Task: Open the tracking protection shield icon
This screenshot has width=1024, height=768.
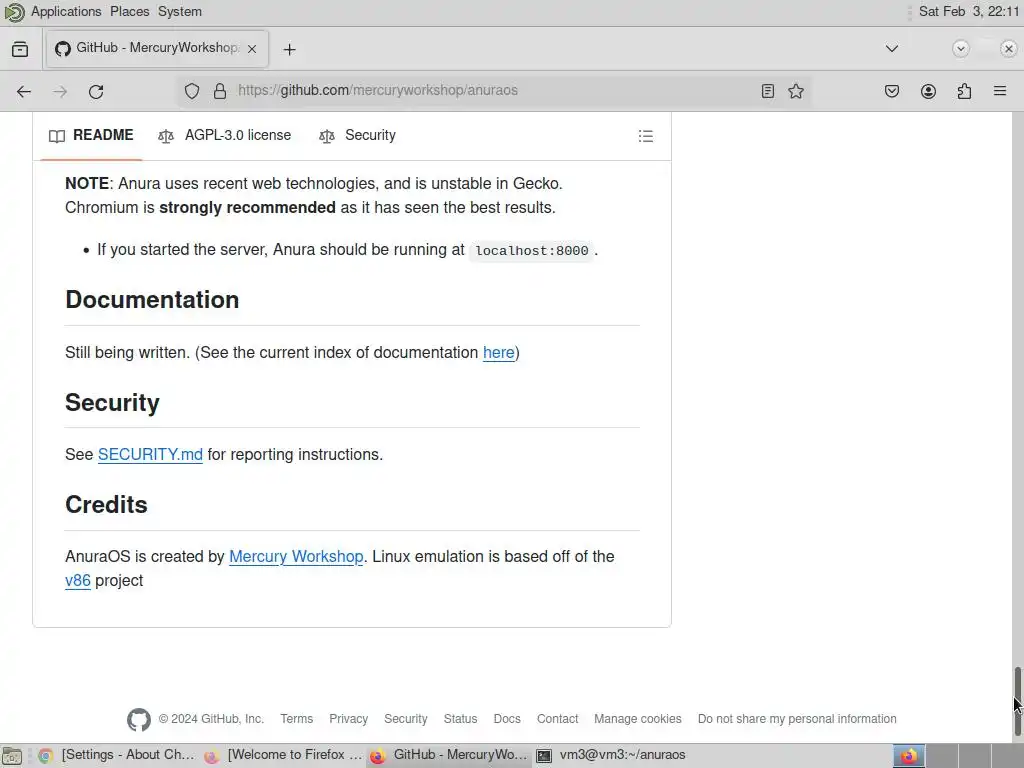Action: point(191,91)
